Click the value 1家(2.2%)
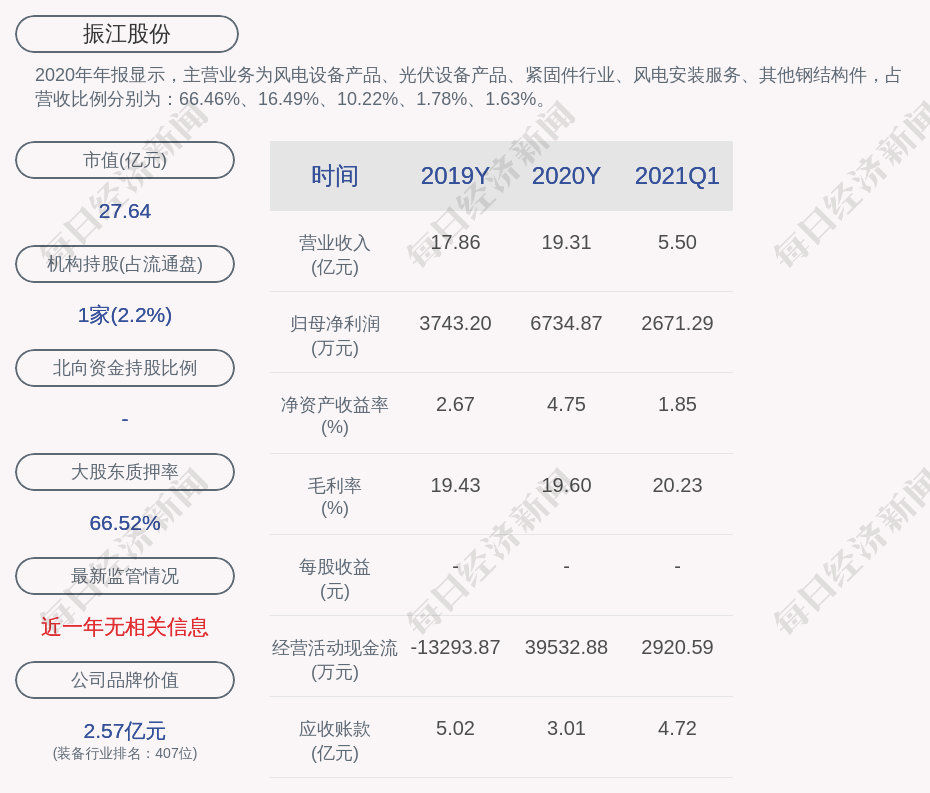 coord(125,315)
